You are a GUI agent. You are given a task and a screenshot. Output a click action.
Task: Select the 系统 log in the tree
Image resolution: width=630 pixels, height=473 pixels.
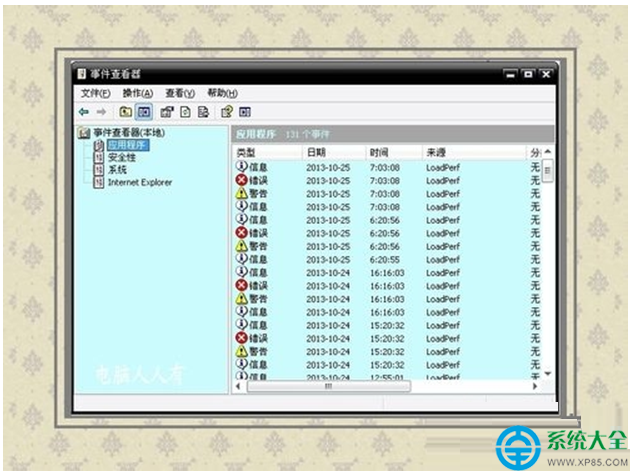(x=117, y=170)
